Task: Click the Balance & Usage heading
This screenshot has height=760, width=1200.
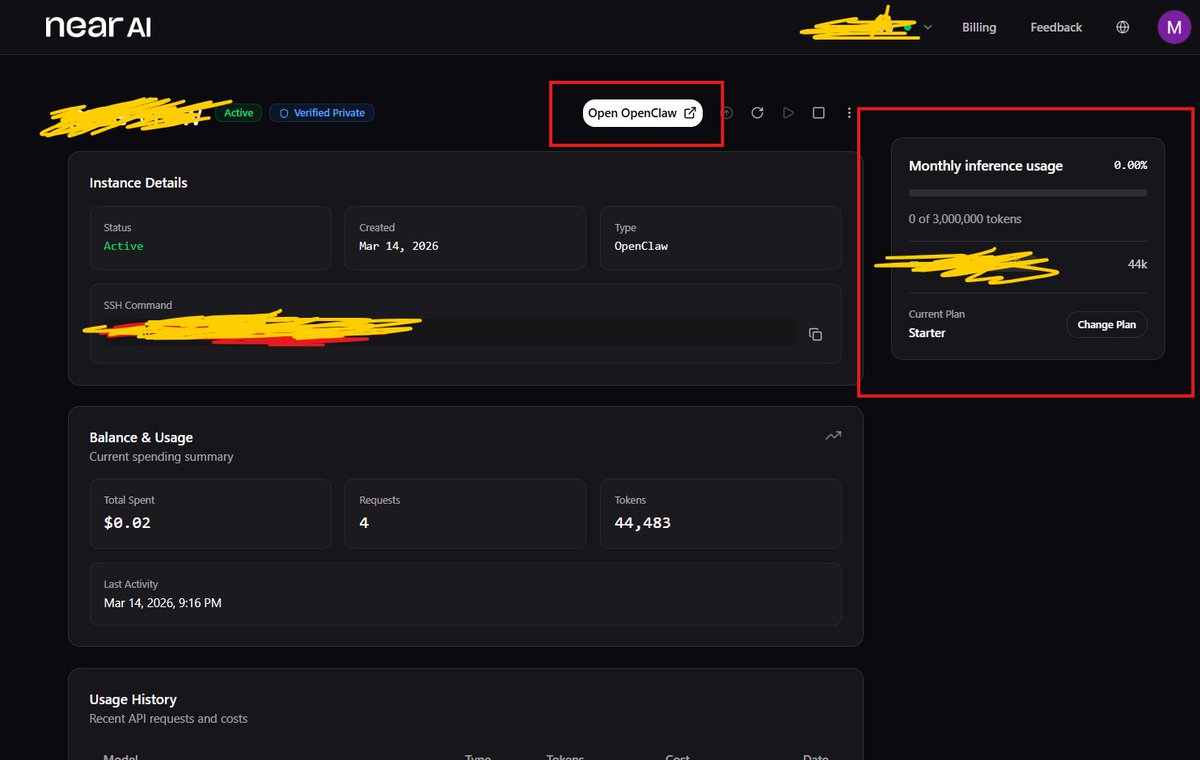Action: (141, 437)
